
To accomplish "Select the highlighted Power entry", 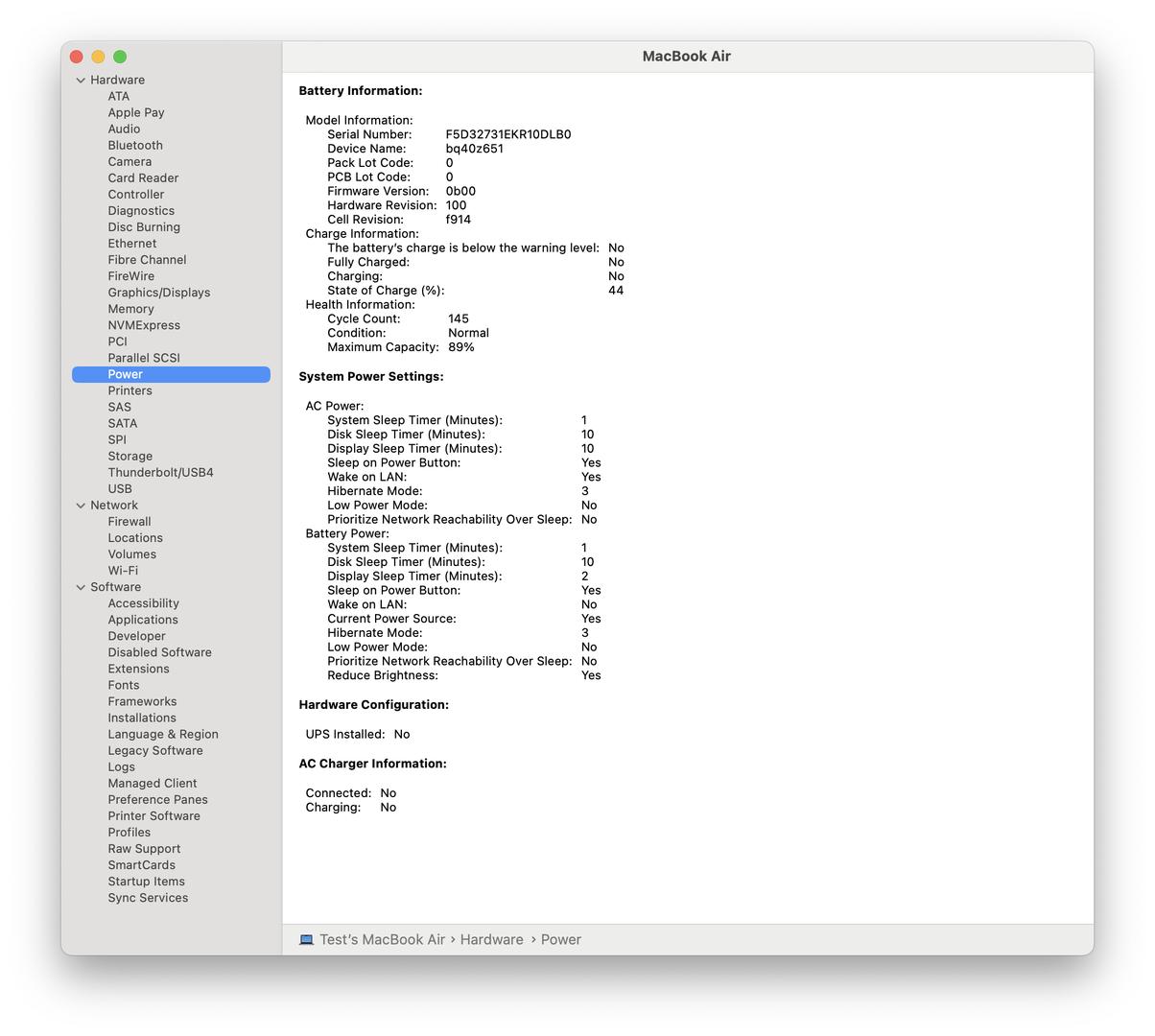I will 171,374.
